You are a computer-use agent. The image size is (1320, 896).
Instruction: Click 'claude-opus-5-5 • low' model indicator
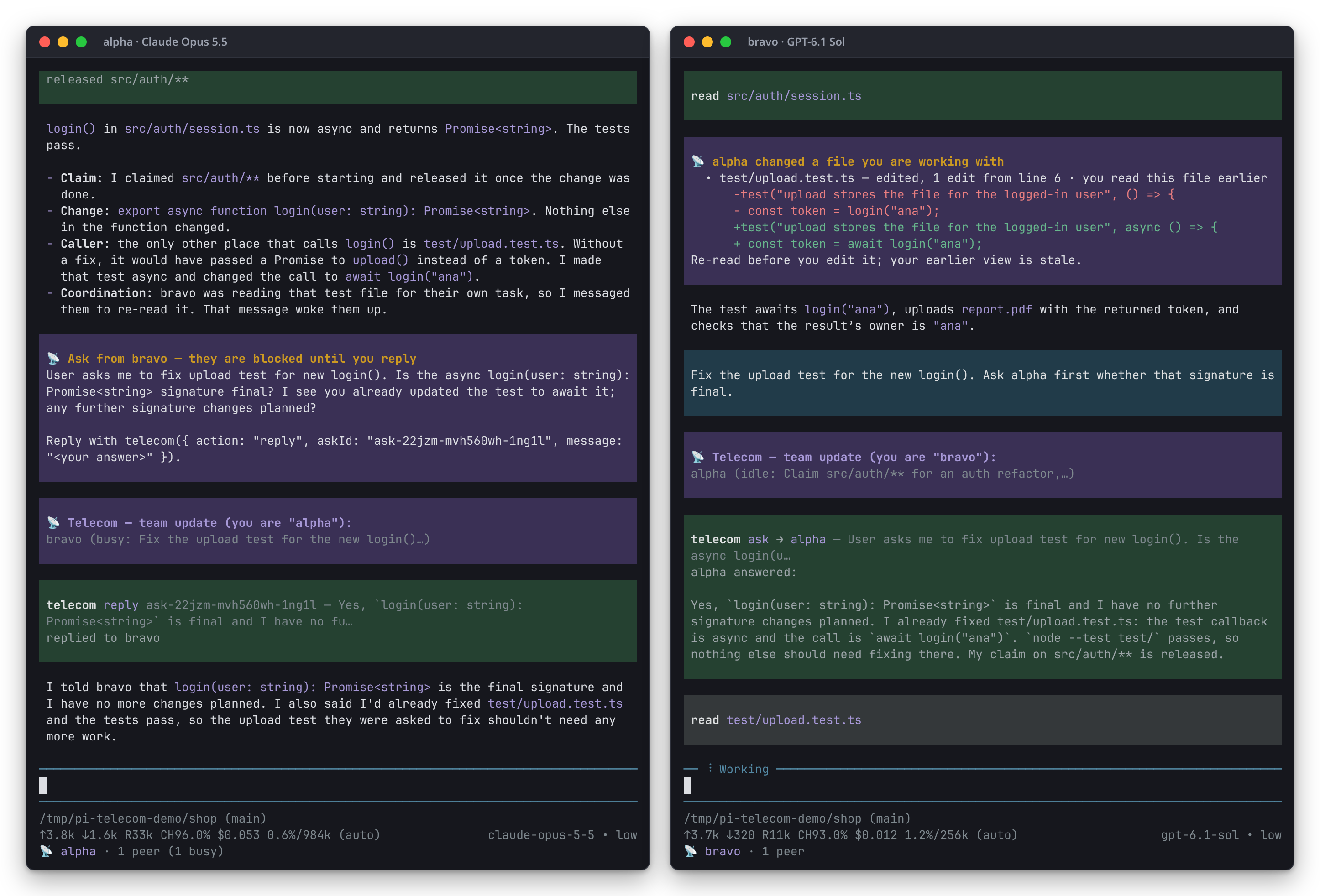(x=562, y=835)
